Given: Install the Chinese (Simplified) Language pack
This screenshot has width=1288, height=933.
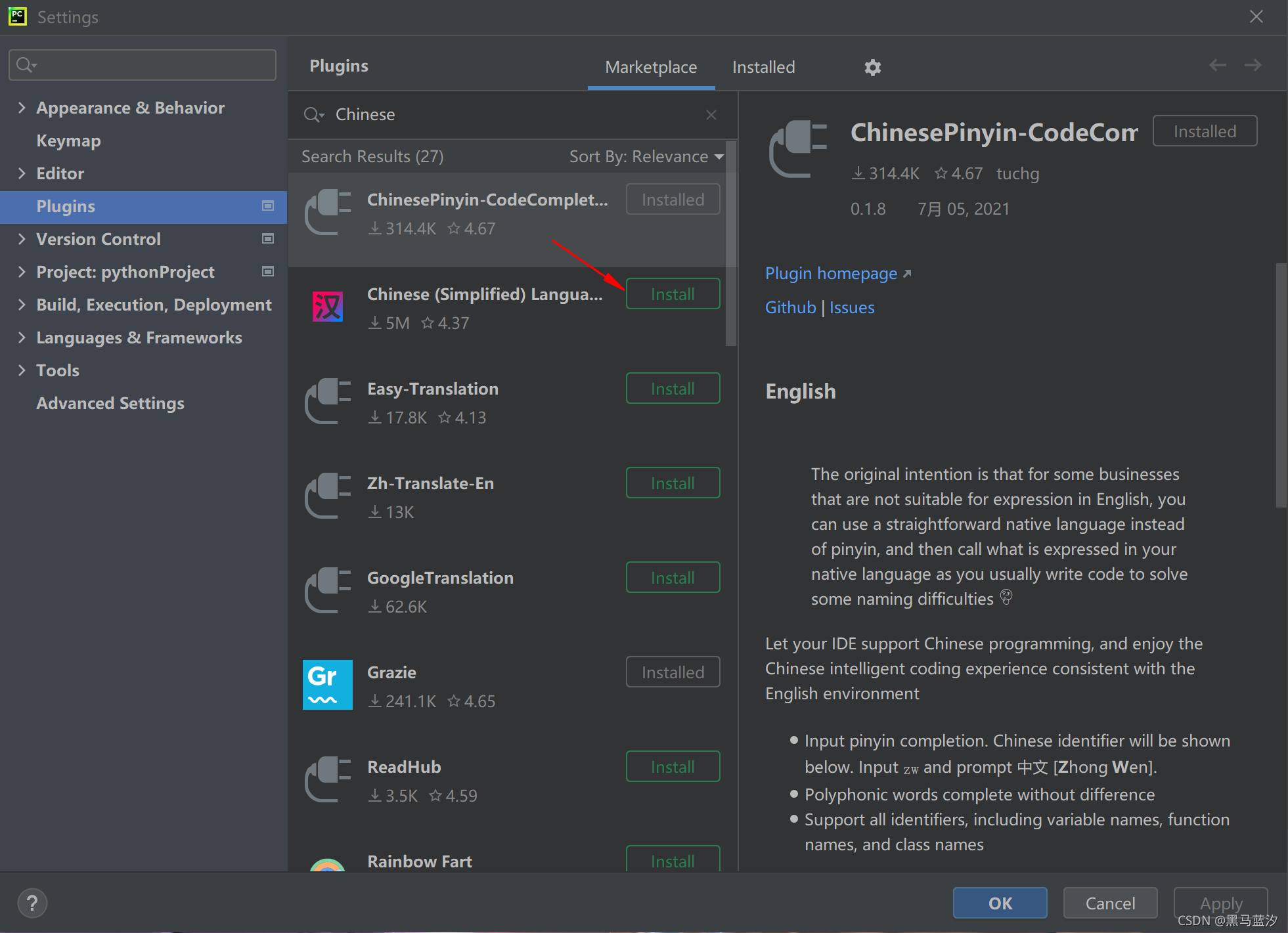Looking at the screenshot, I should [x=673, y=294].
